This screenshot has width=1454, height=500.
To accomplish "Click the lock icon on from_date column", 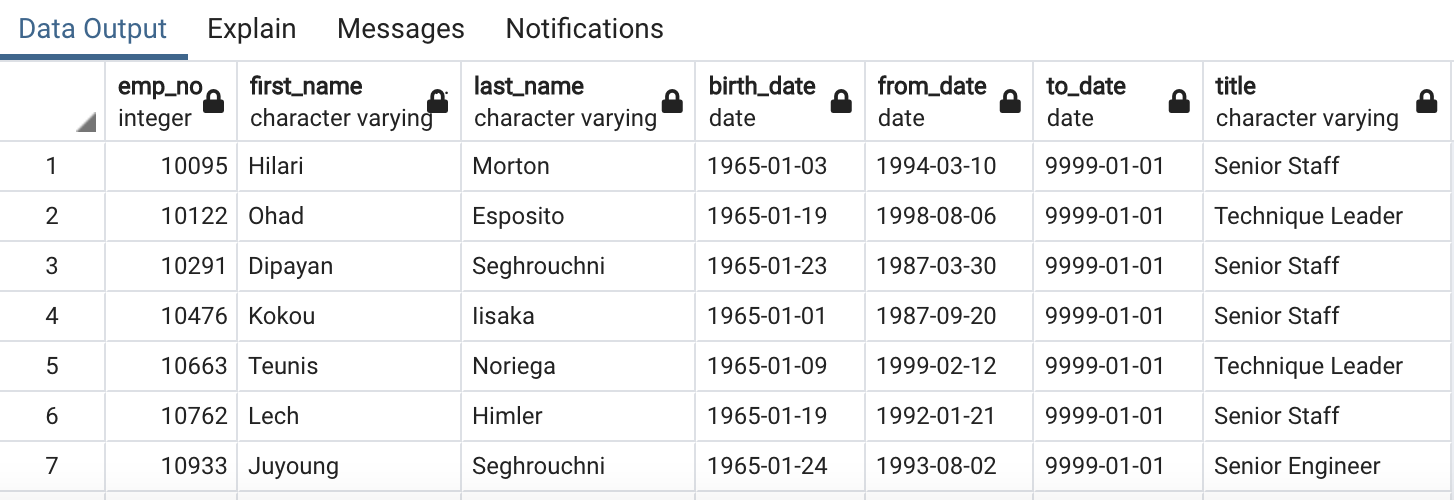I will point(1011,102).
